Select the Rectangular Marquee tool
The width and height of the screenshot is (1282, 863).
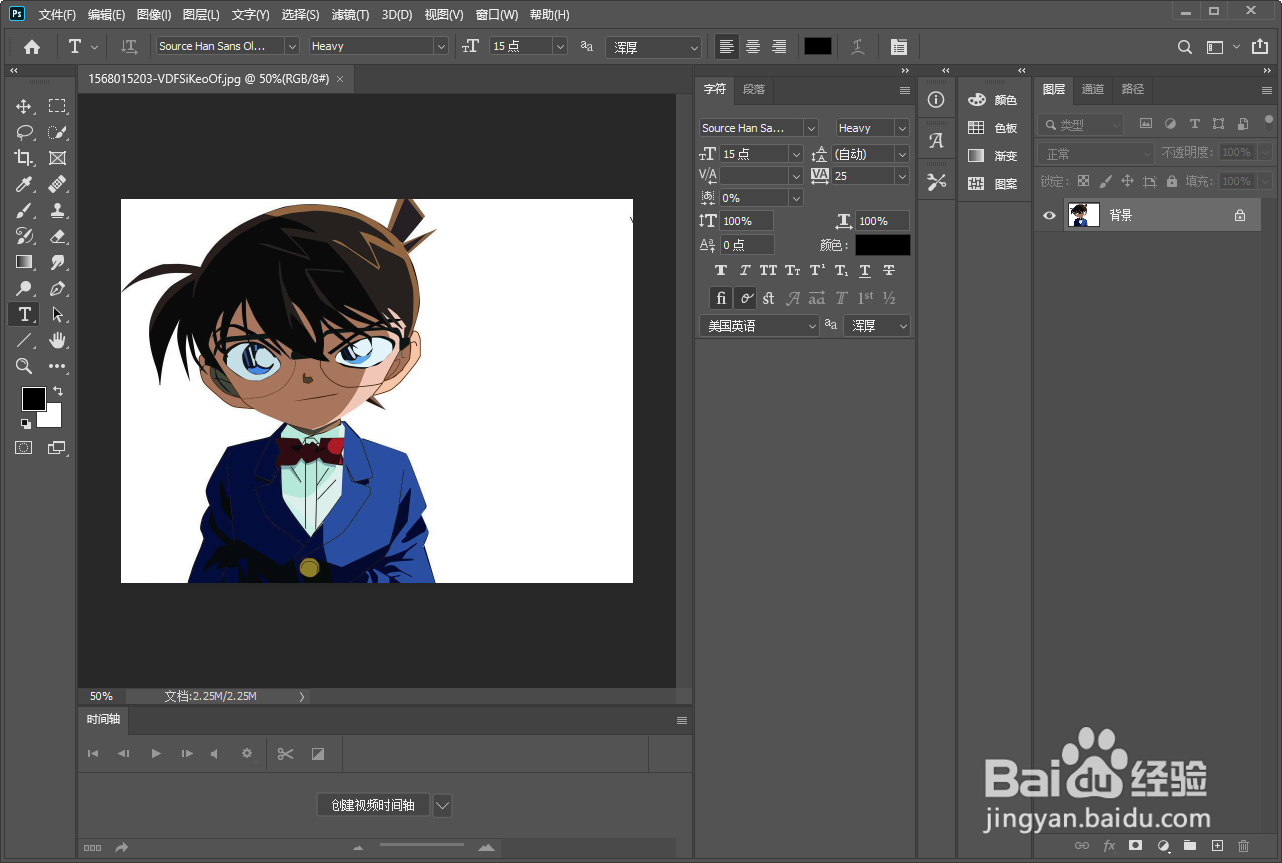58,106
